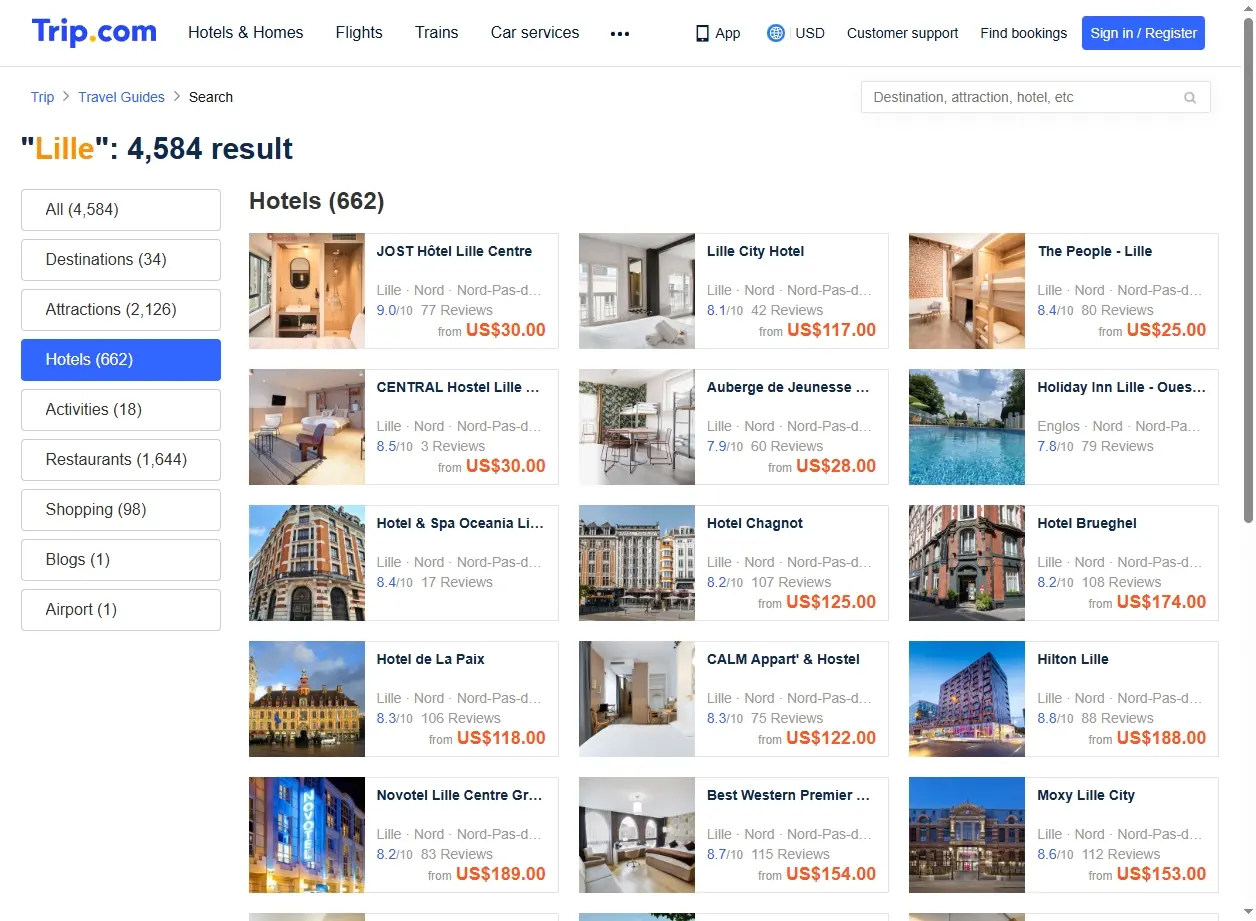The width and height of the screenshot is (1256, 921).
Task: Open Car services menu
Action: coord(535,32)
